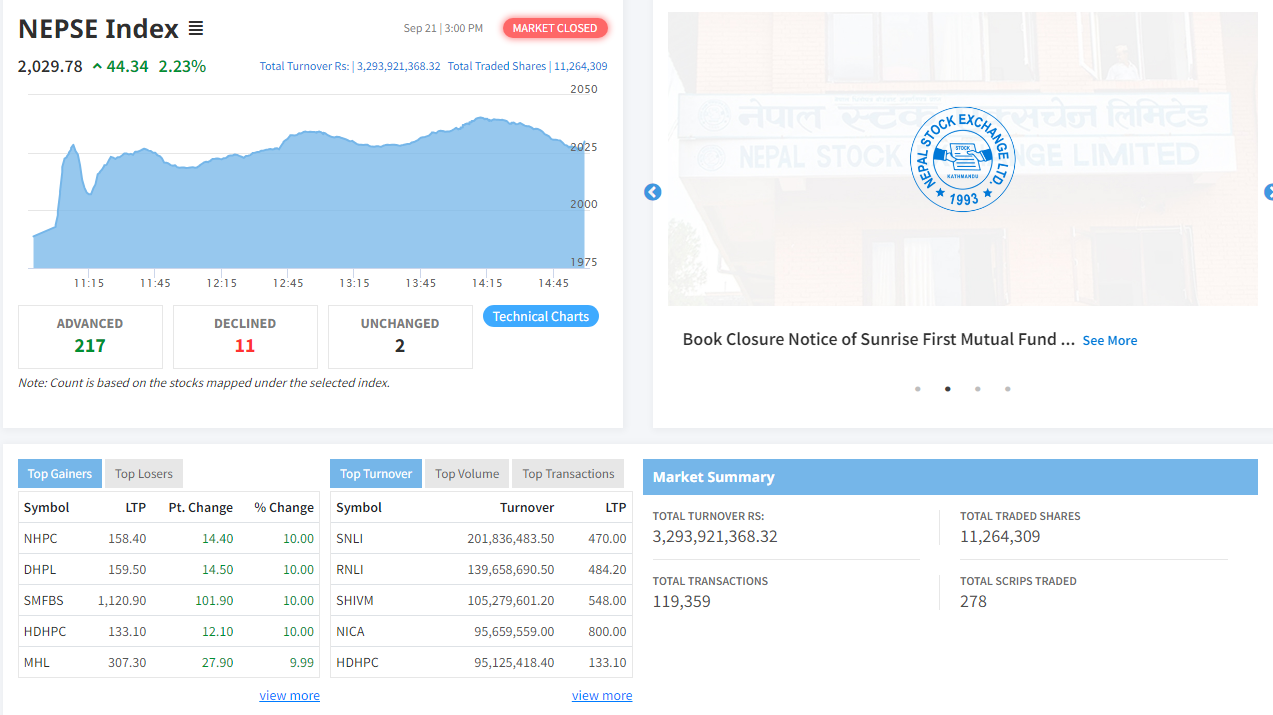Click See More on book closure notice
Viewport: 1273px width, 715px height.
(x=1109, y=340)
